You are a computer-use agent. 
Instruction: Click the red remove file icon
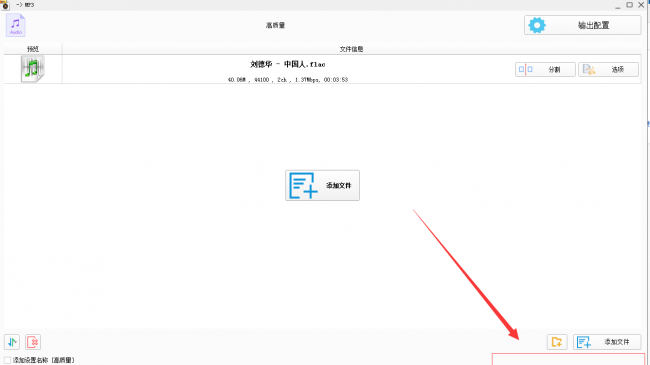click(x=33, y=342)
